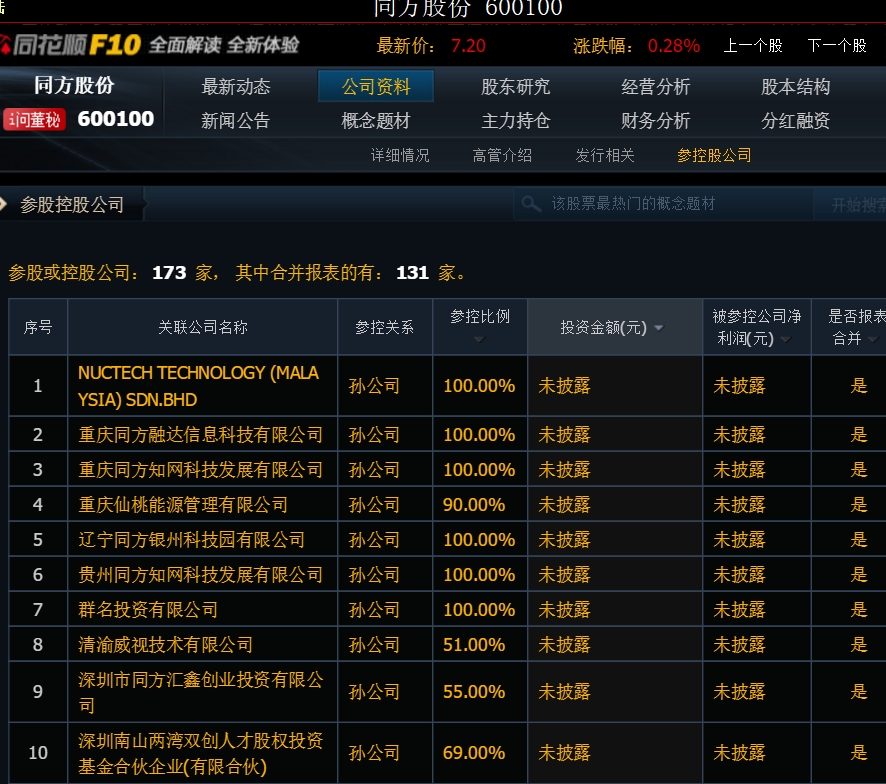886x784 pixels.
Task: Open the 经营分析 tab
Action: pyautogui.click(x=655, y=86)
